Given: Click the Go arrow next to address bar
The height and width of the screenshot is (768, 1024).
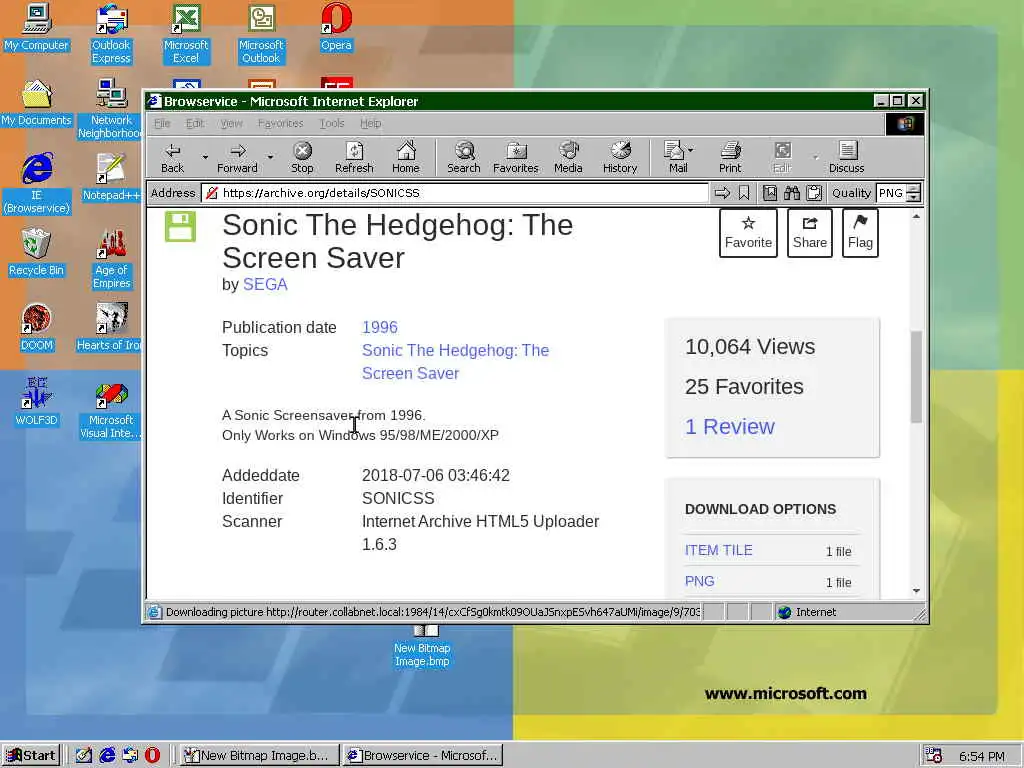Looking at the screenshot, I should click(722, 193).
